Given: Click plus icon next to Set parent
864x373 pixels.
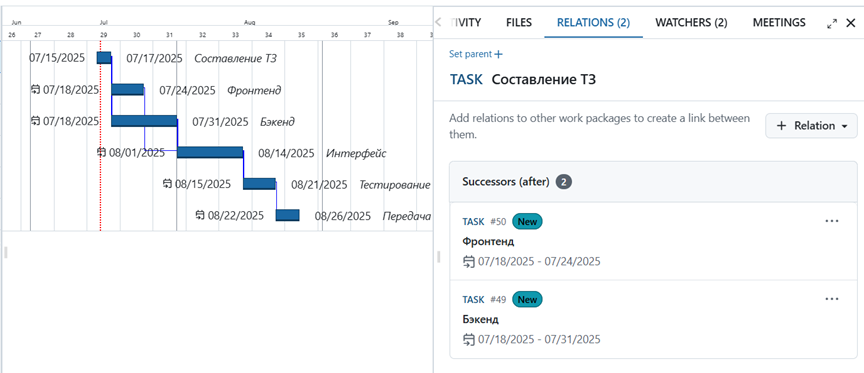Looking at the screenshot, I should (499, 54).
